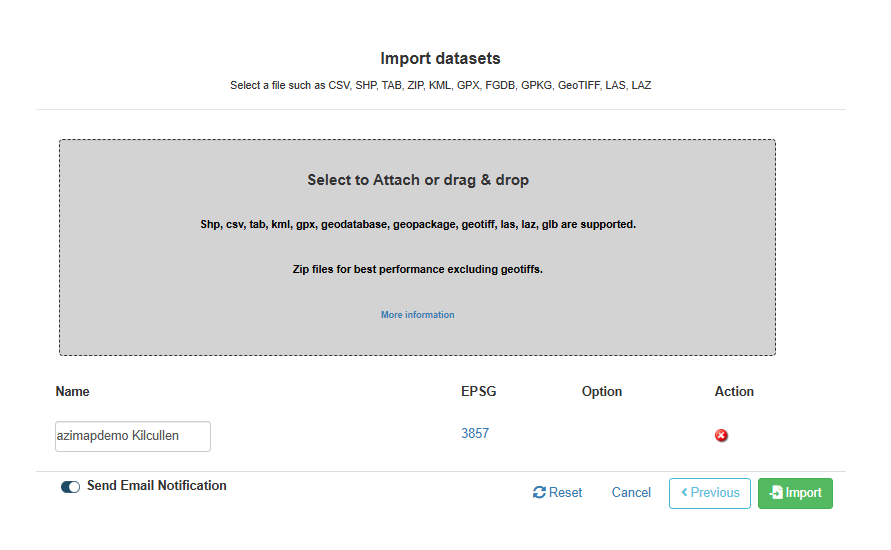The height and width of the screenshot is (550, 891).
Task: Click the green Import button text
Action: (803, 493)
